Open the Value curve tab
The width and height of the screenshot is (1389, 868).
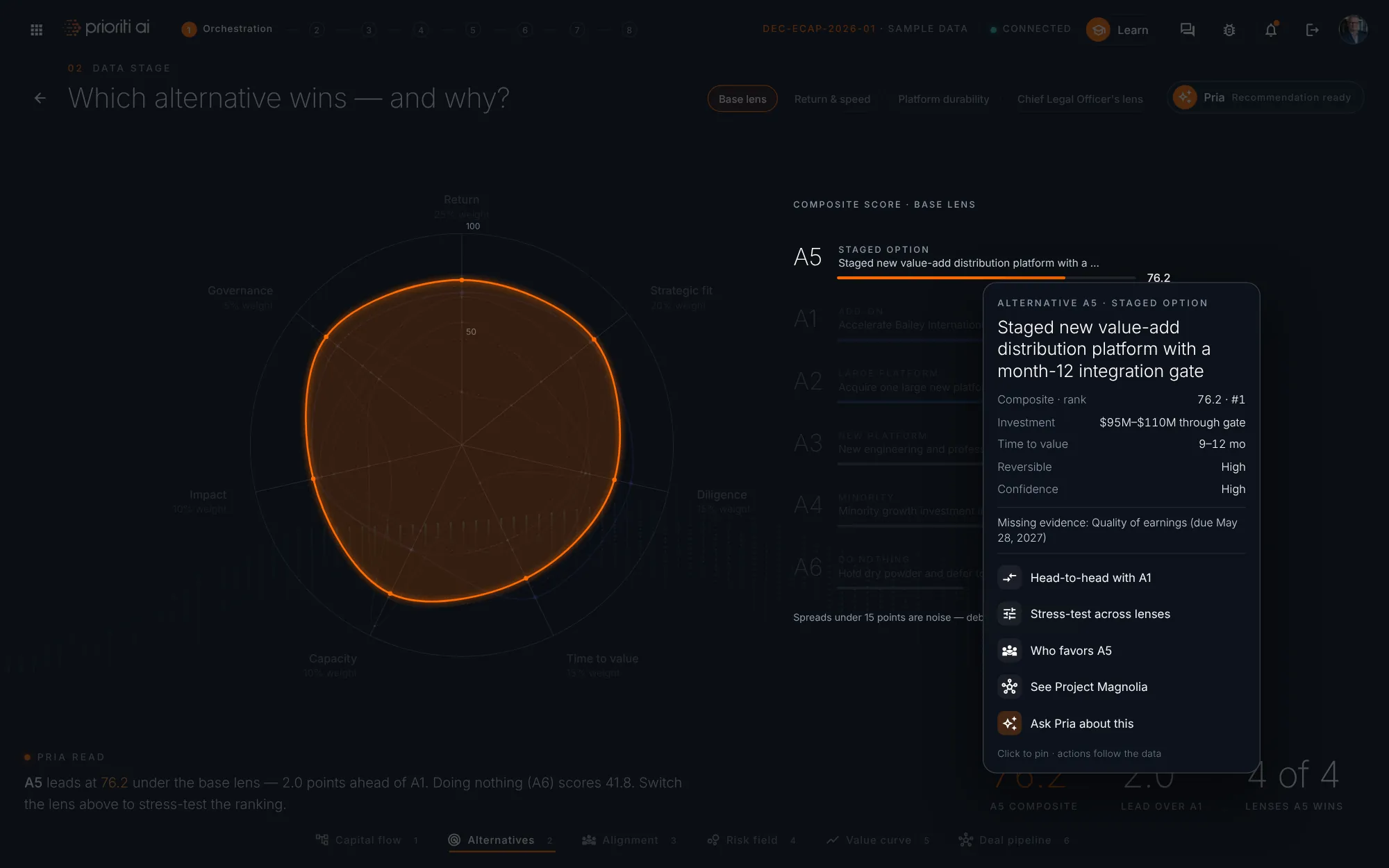point(878,840)
